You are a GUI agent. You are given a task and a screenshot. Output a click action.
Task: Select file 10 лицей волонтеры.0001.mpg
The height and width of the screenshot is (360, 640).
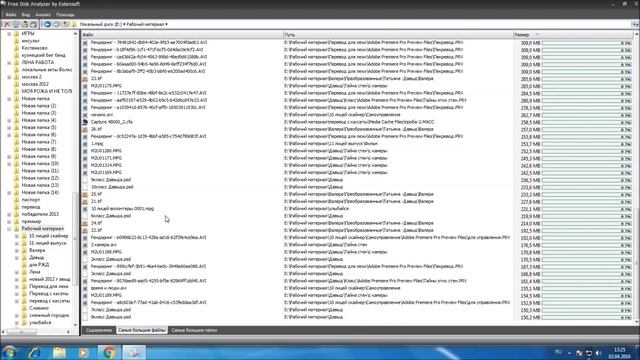pyautogui.click(x=122, y=209)
